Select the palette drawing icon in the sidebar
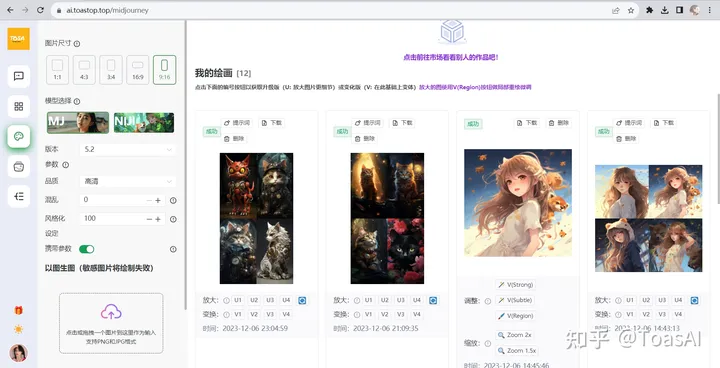The height and width of the screenshot is (368, 720). pos(19,136)
